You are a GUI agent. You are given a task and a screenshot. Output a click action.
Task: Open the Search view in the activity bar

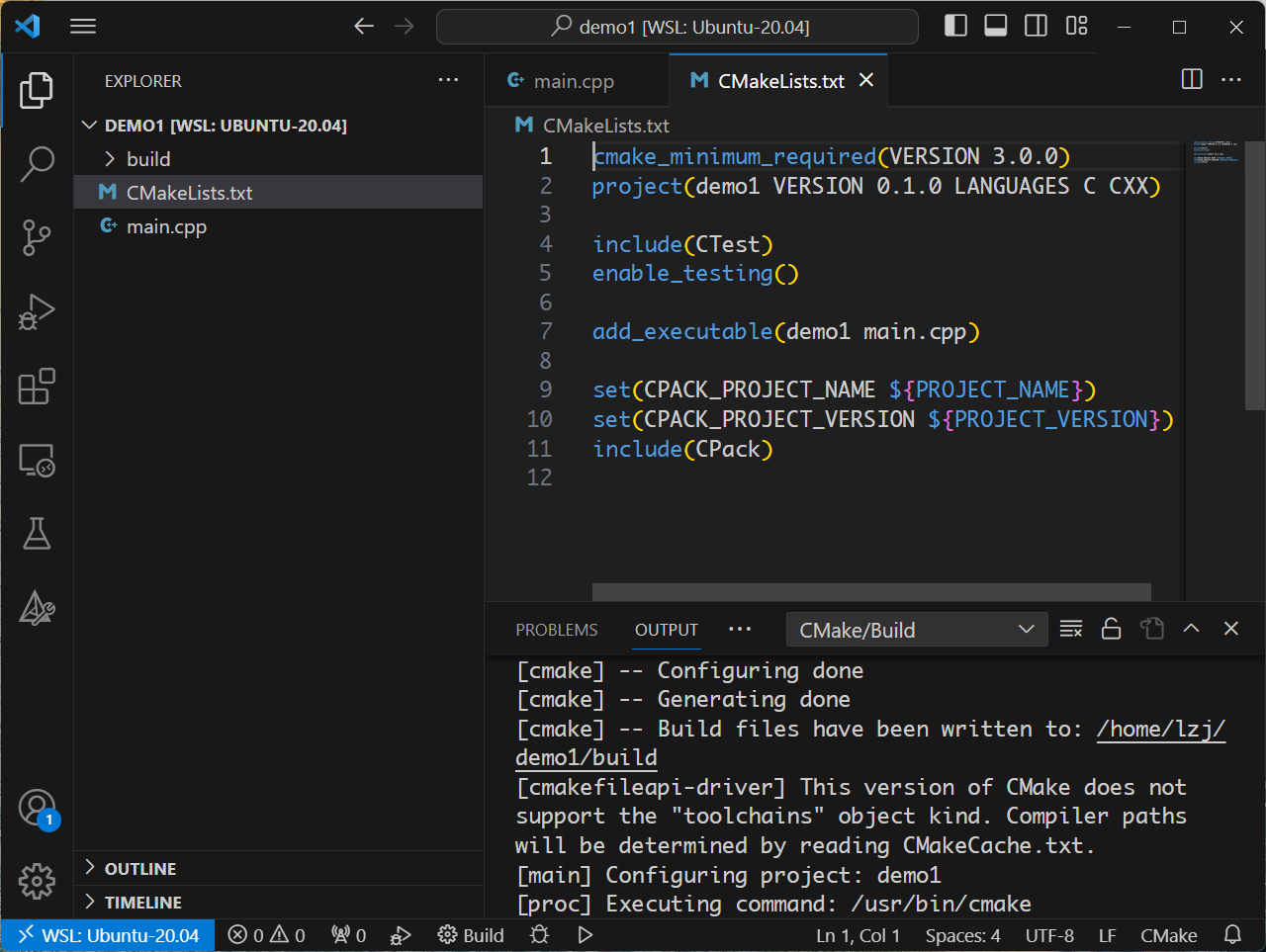click(37, 164)
